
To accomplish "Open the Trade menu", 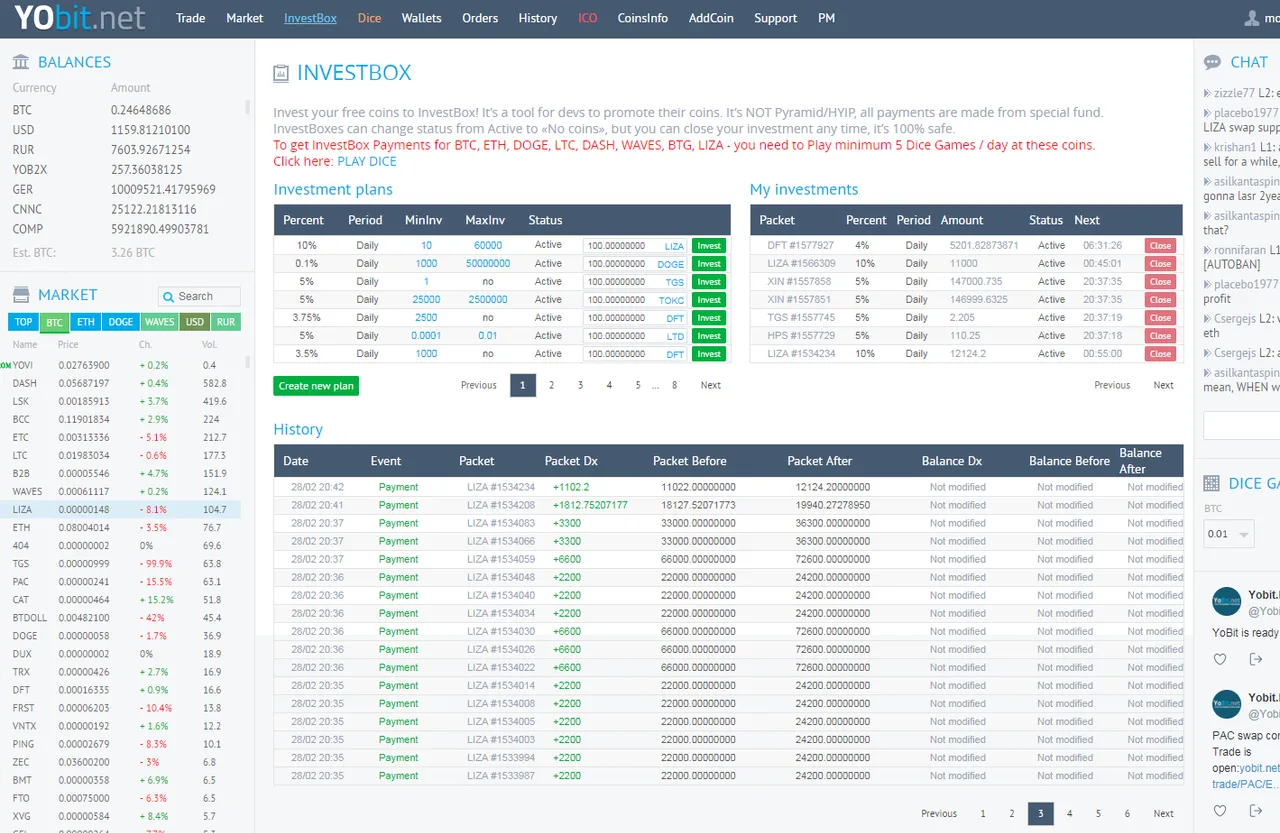I will [x=190, y=18].
